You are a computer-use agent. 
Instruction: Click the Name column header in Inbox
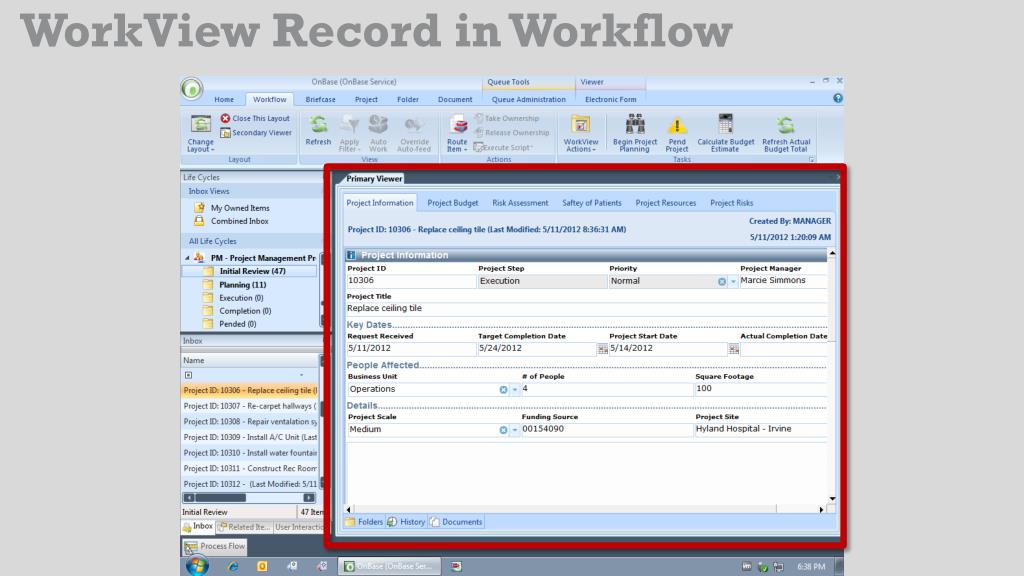pyautogui.click(x=250, y=360)
